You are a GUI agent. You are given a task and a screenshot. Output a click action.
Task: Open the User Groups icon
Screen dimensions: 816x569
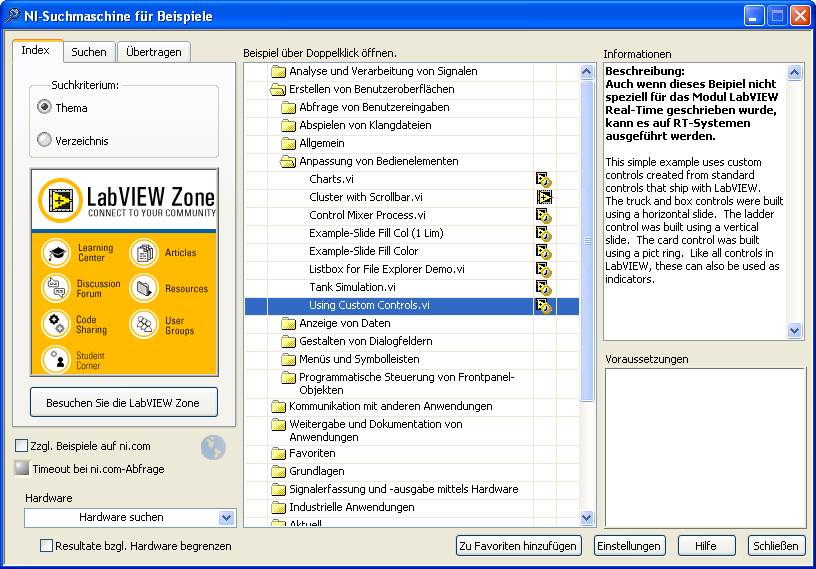(144, 324)
